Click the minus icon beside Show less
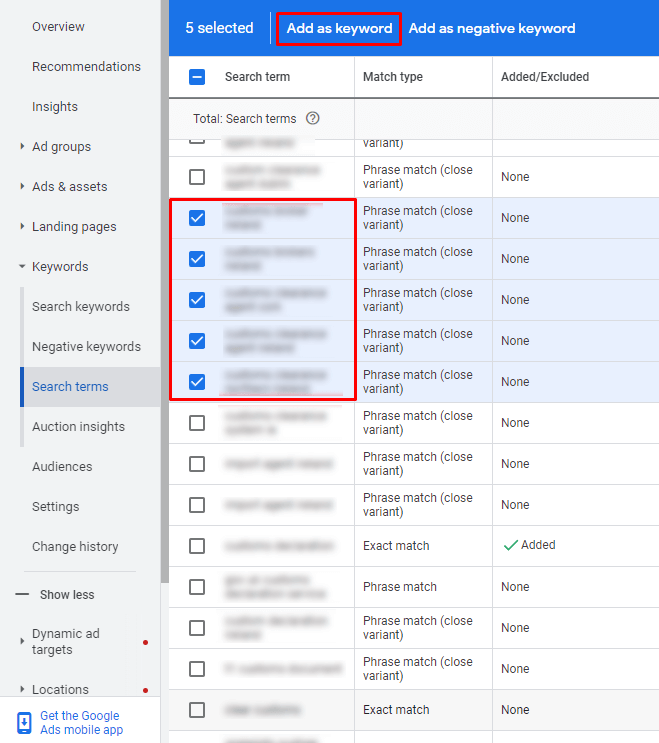The height and width of the screenshot is (743, 659). pos(22,594)
